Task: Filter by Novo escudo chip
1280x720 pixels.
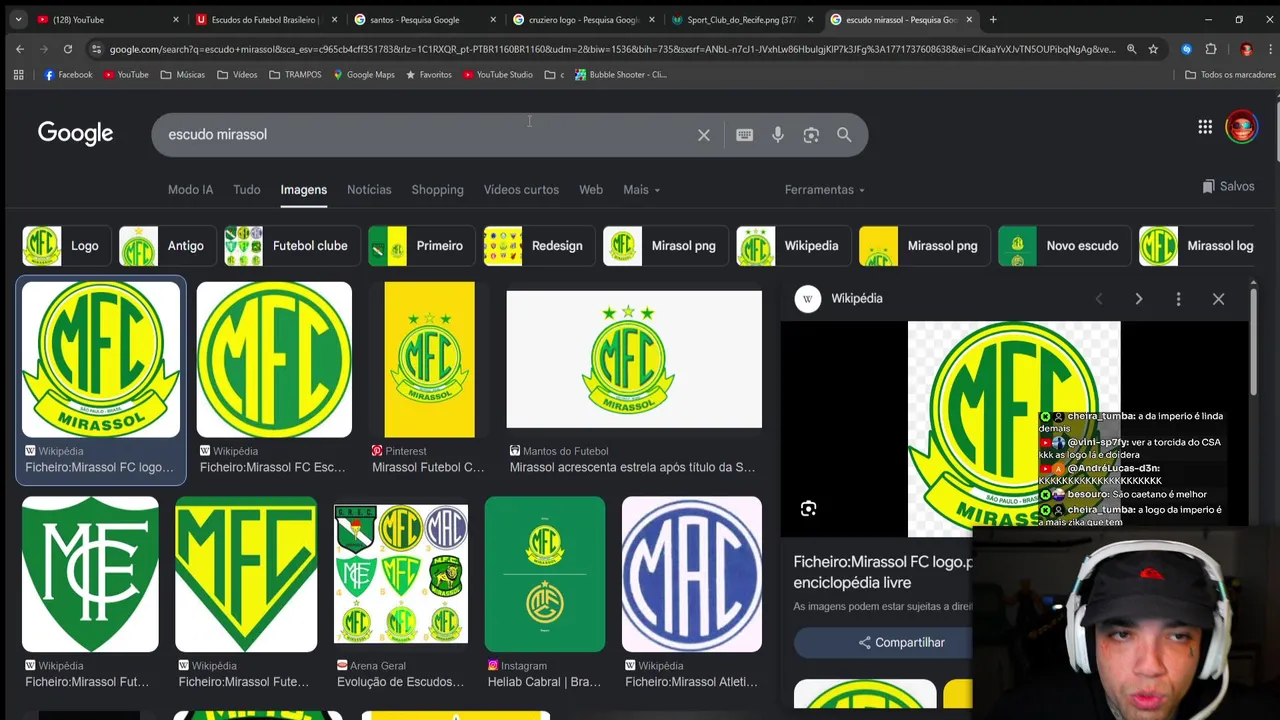Action: (x=1065, y=246)
